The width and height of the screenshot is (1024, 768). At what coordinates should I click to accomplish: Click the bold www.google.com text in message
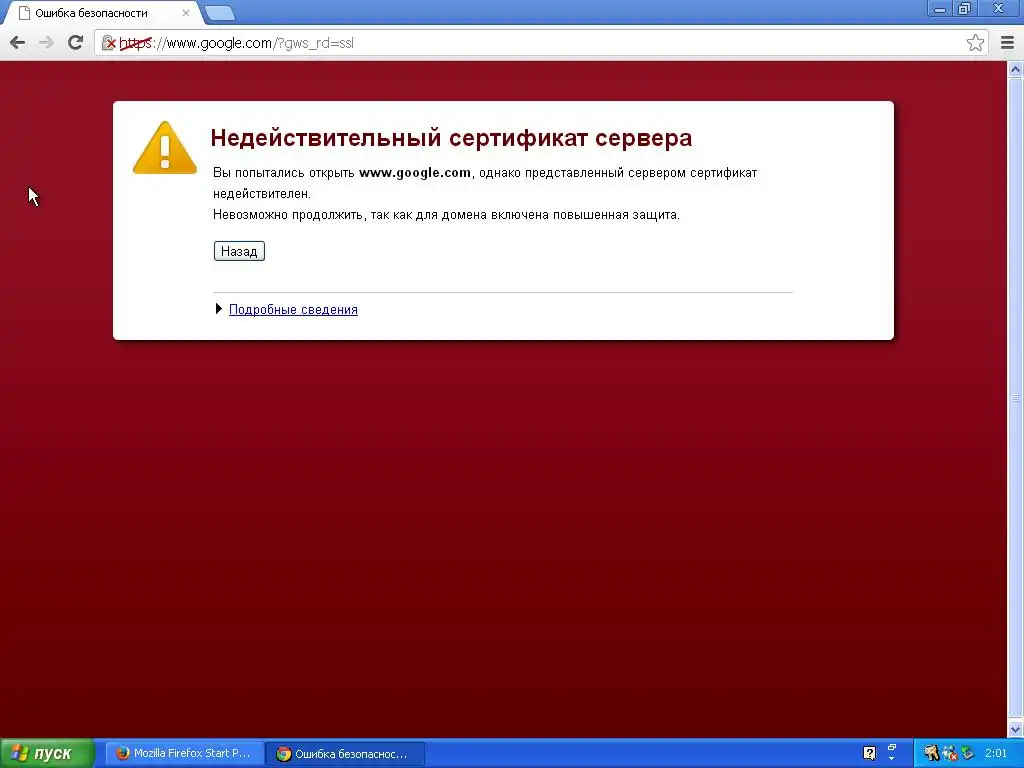[x=415, y=172]
